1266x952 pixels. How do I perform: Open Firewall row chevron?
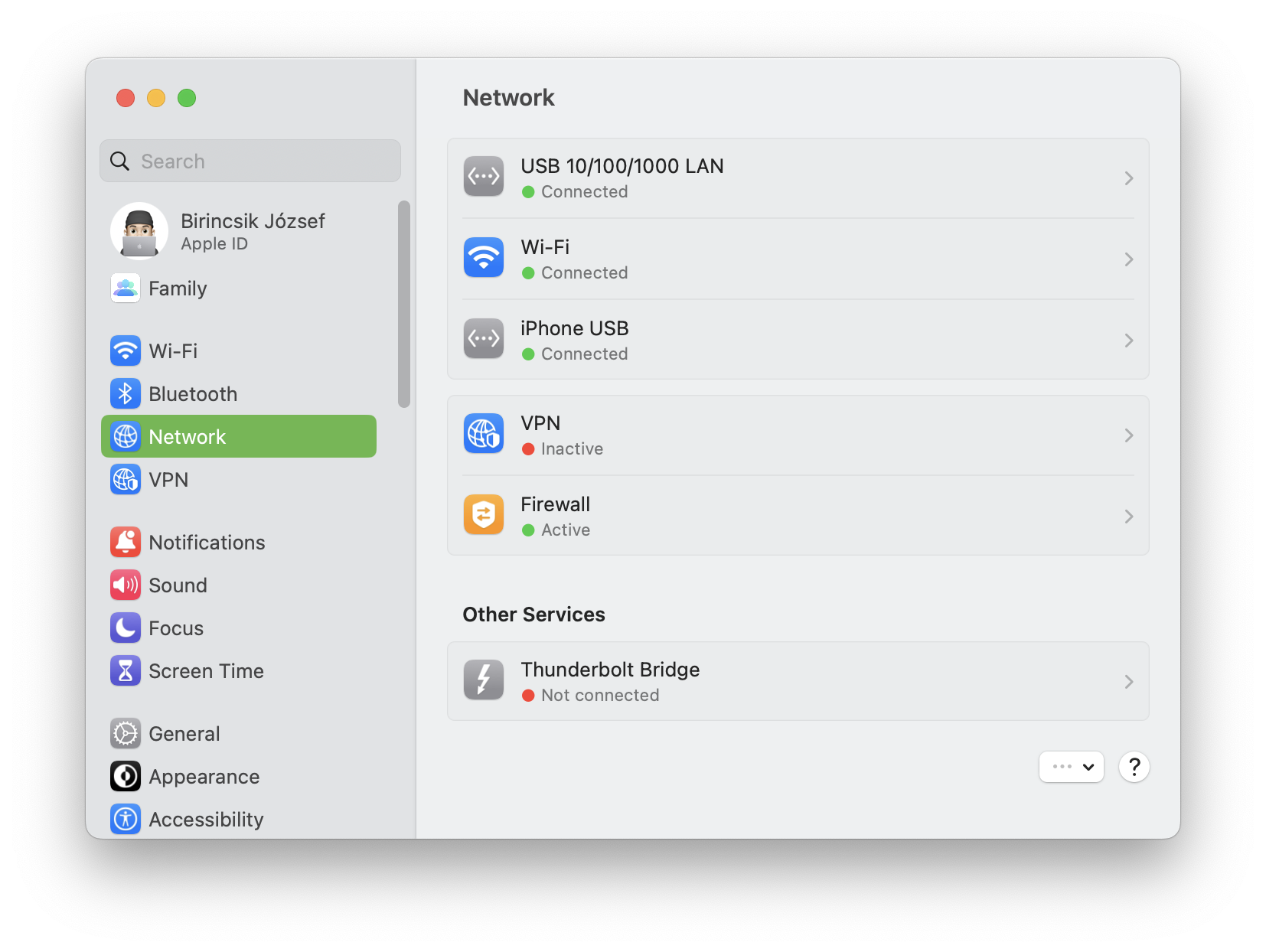point(1129,517)
